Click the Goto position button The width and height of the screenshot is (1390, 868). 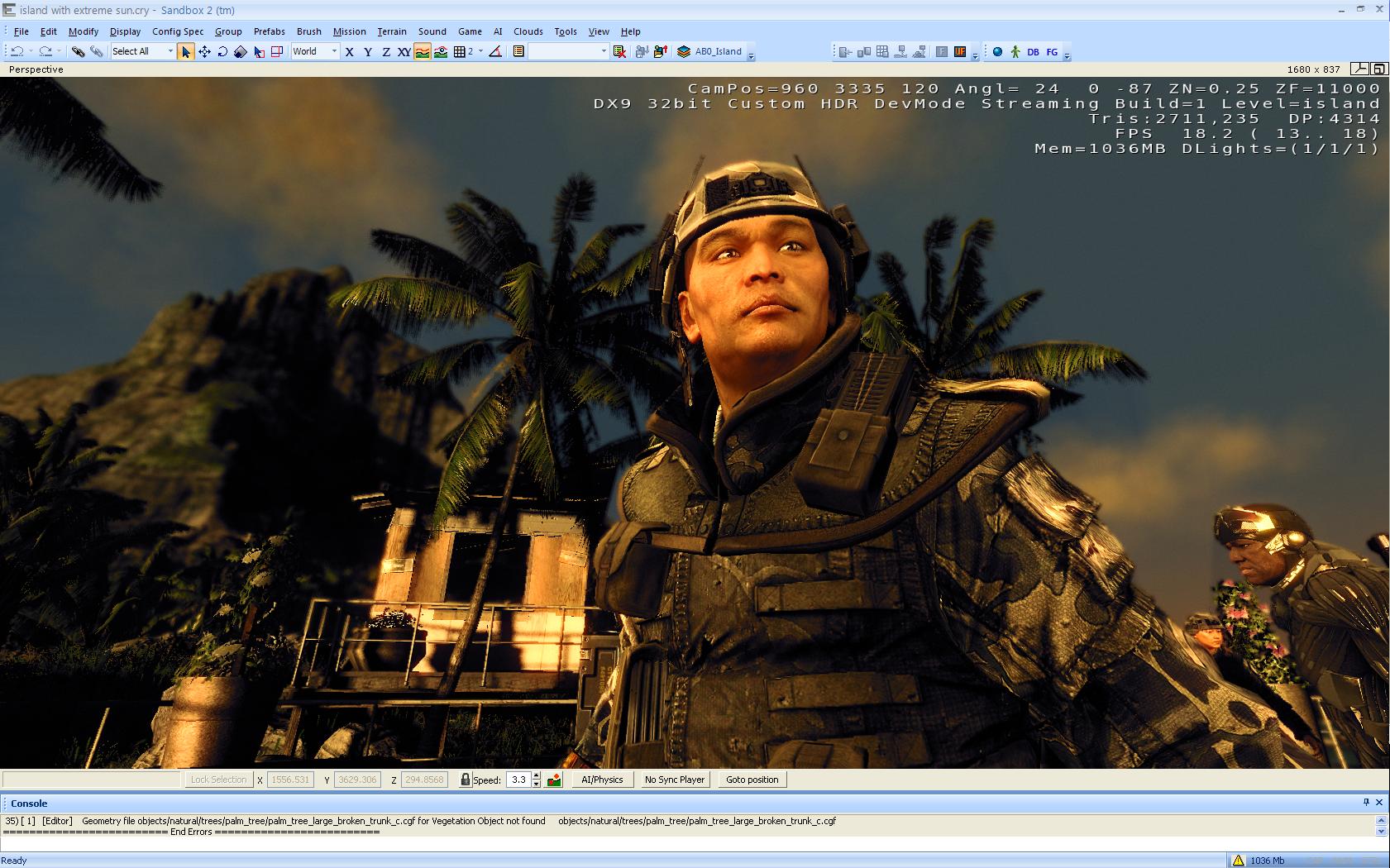pos(752,780)
